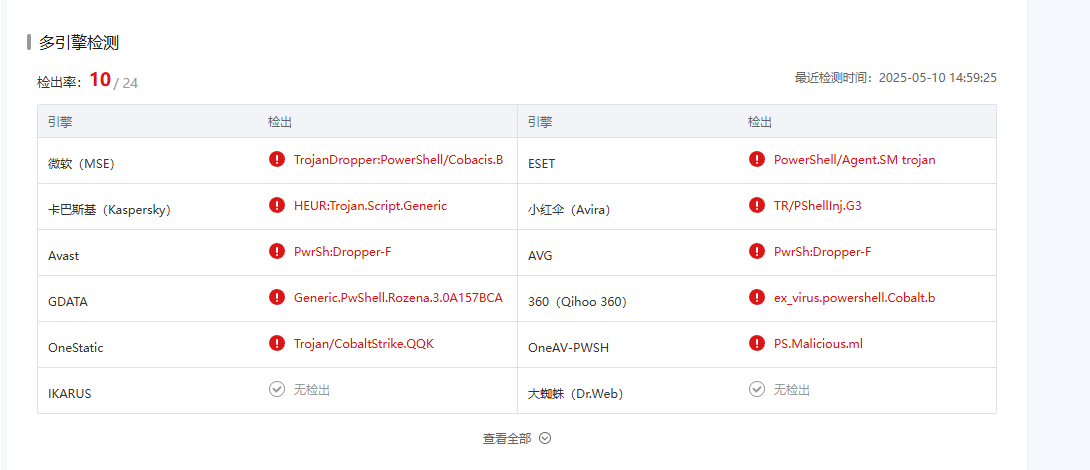Click the 微软 (MSE) engine name
The width and height of the screenshot is (1090, 470).
pyautogui.click(x=81, y=163)
